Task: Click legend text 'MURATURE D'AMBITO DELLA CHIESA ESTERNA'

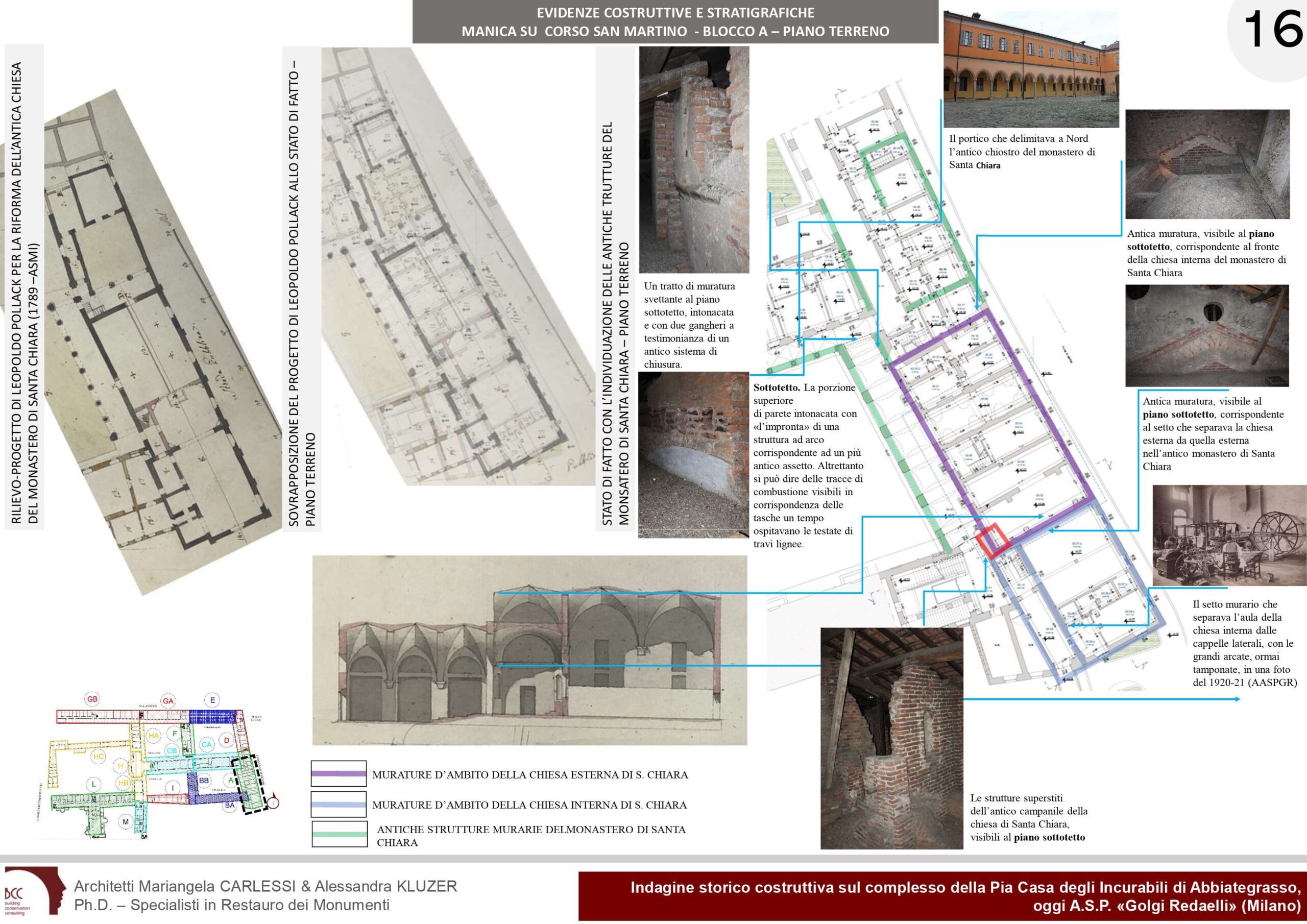Action: (530, 775)
